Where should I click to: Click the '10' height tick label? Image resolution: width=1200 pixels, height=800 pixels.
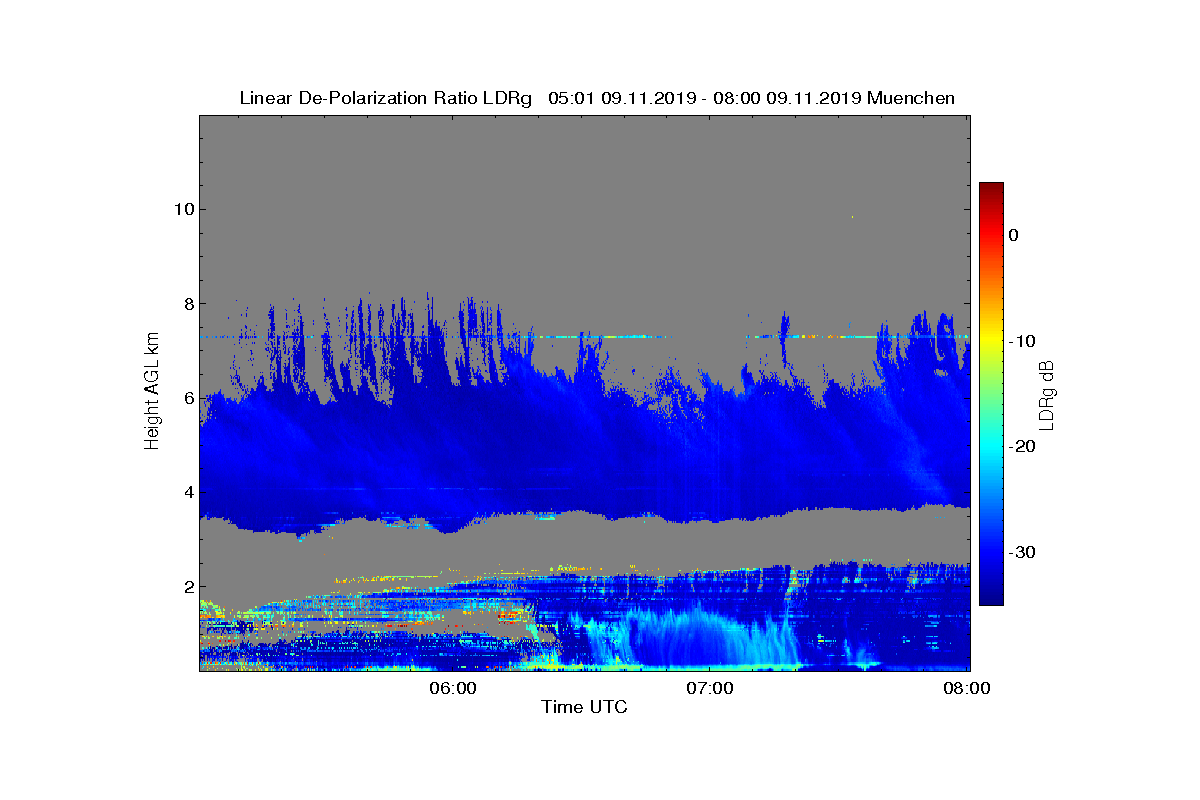[x=183, y=209]
